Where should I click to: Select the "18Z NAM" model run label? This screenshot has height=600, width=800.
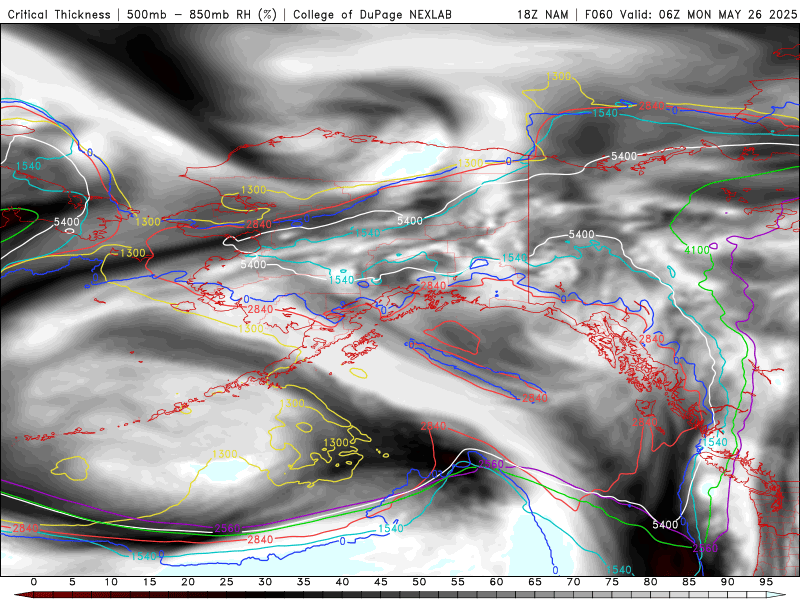pos(543,15)
